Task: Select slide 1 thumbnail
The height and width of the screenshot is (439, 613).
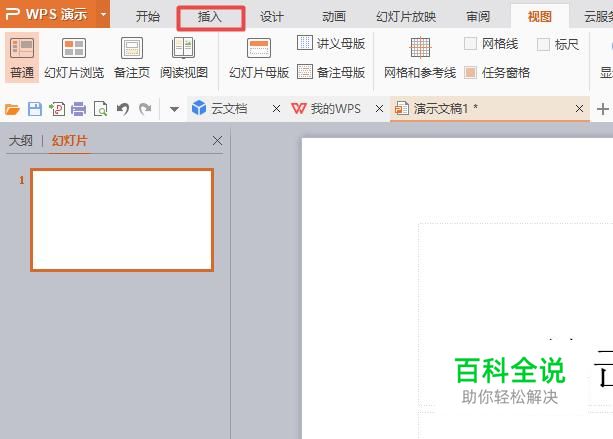Action: [122, 220]
